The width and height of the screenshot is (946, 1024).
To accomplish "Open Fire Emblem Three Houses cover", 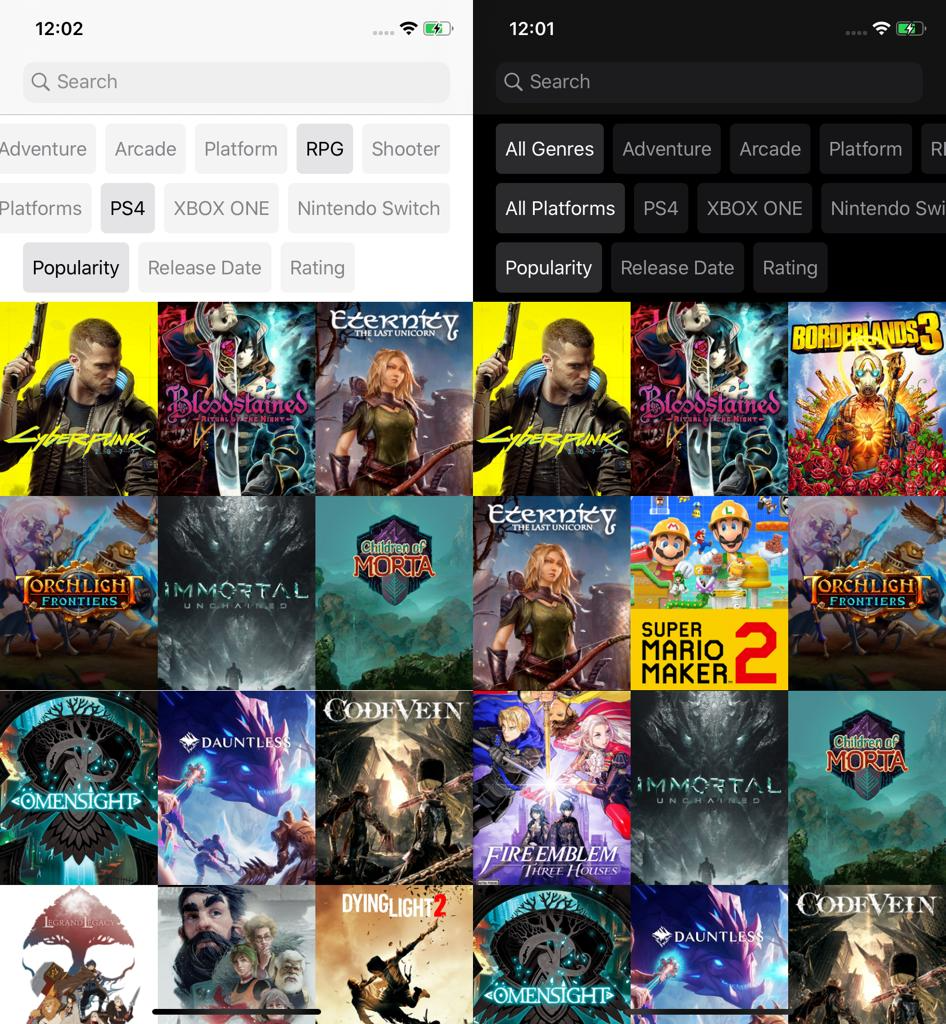I will click(552, 788).
